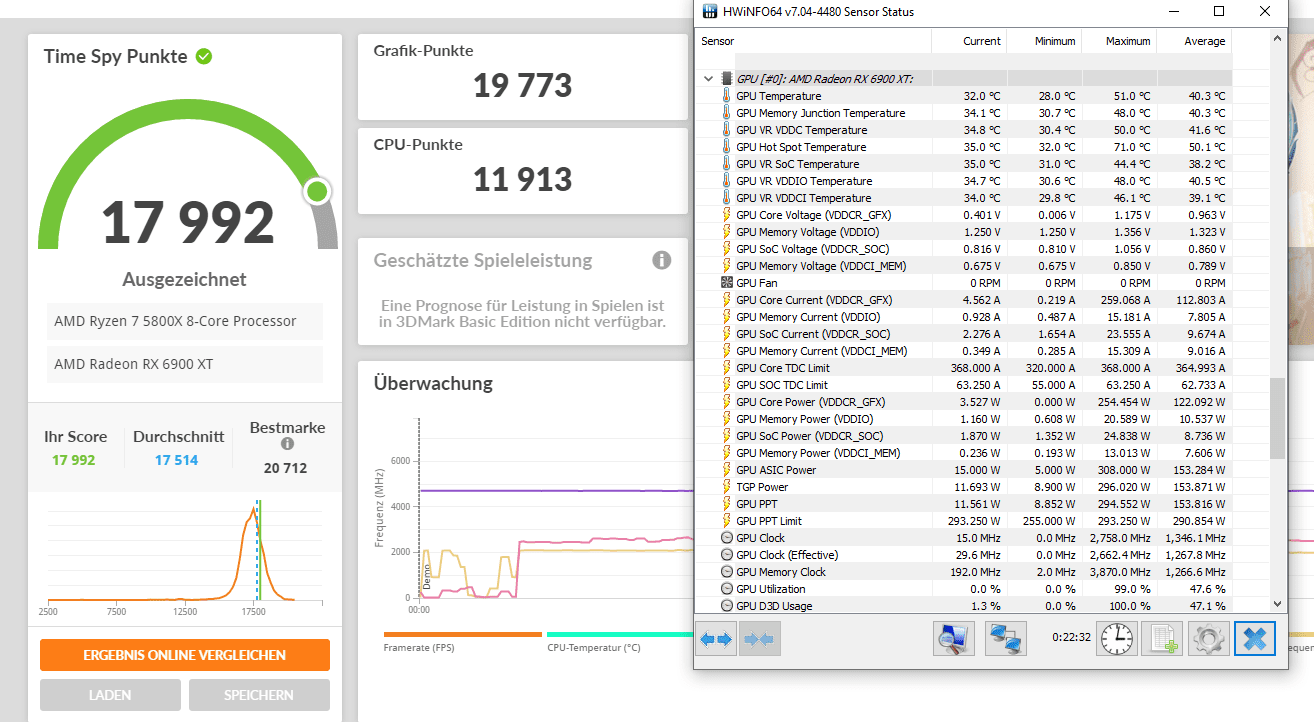Maximize the HWiNFO64 Sensor Status window
This screenshot has height=722, width=1314.
coord(1219,12)
